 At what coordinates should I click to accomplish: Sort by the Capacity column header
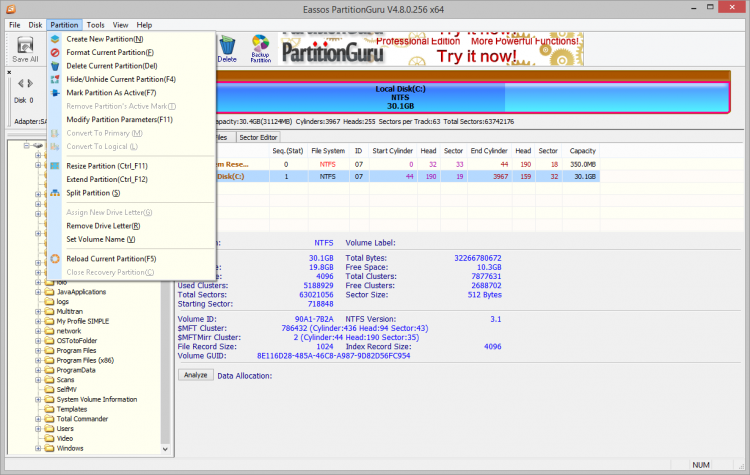tap(582, 151)
